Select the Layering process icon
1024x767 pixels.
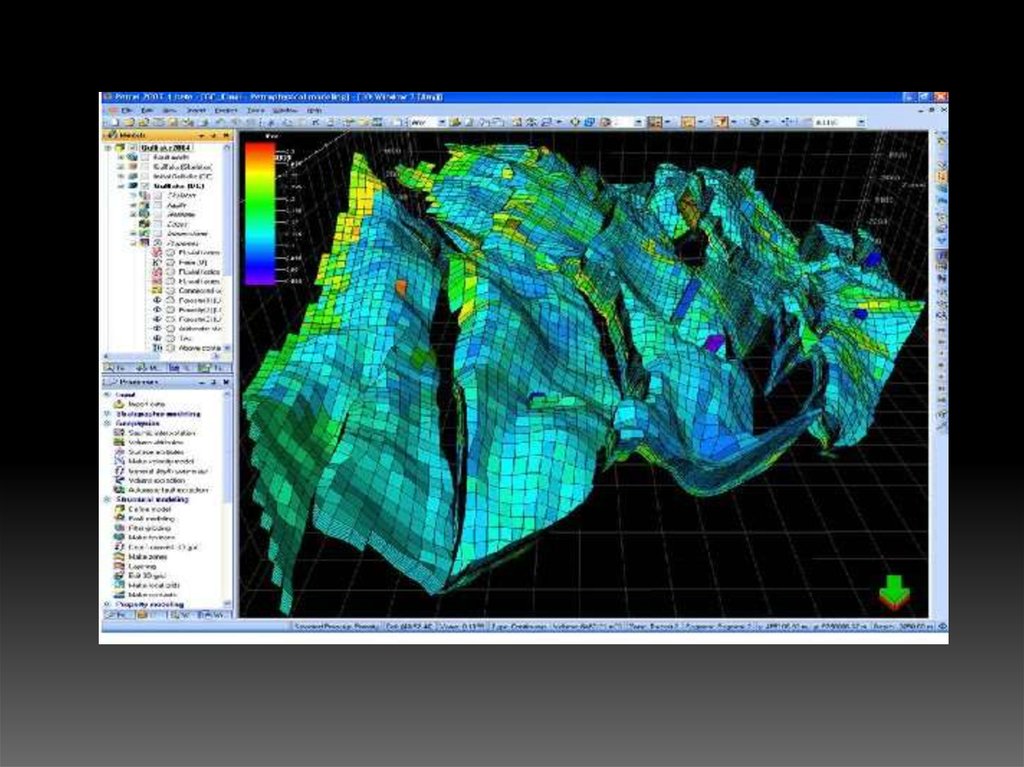119,566
